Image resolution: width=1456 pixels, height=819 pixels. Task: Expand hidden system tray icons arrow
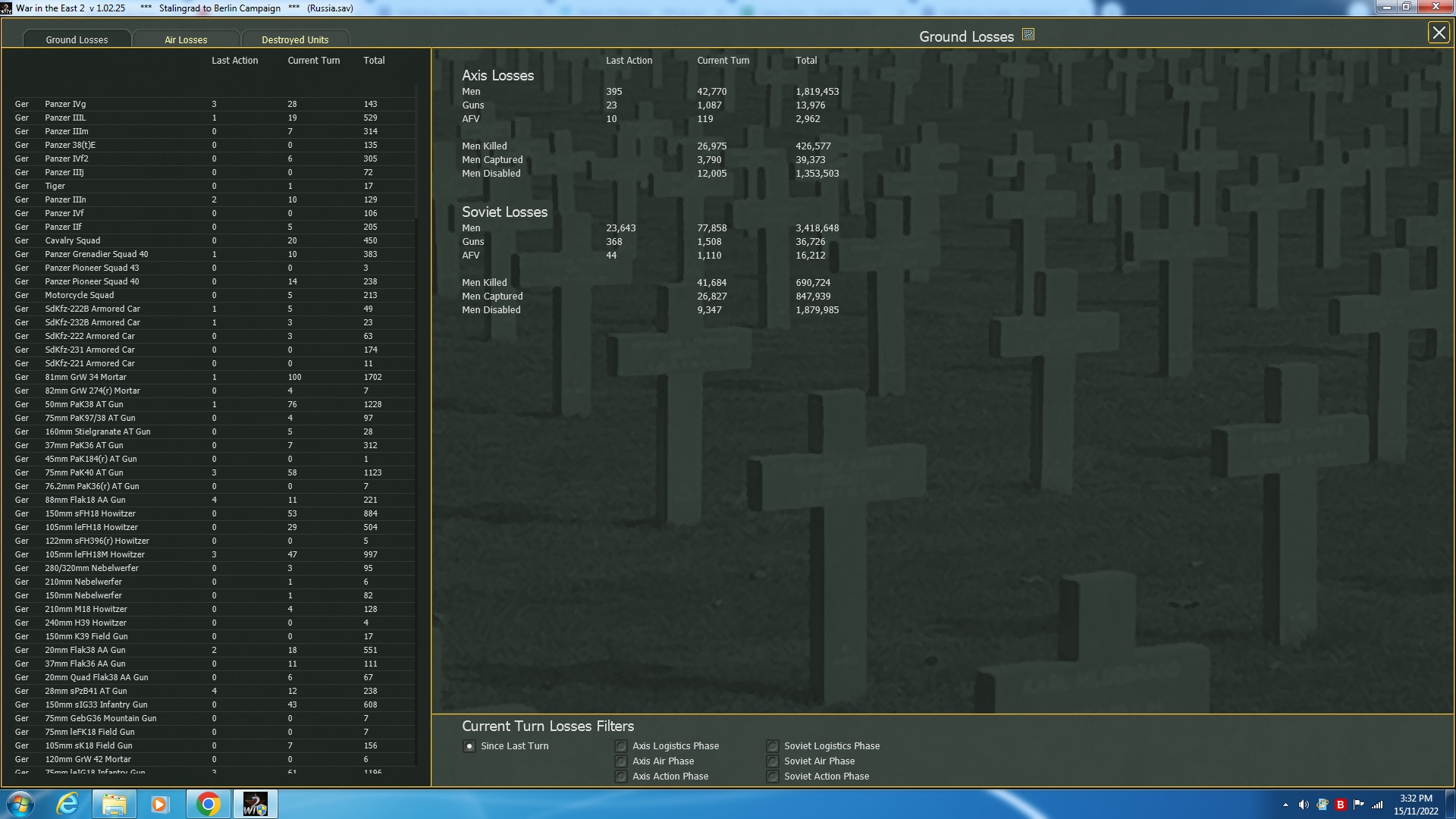point(1285,805)
